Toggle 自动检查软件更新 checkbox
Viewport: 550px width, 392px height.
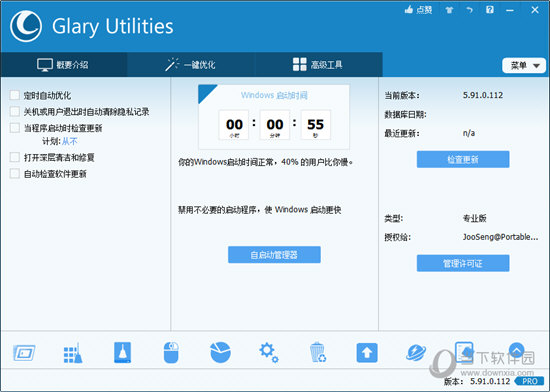coord(15,174)
